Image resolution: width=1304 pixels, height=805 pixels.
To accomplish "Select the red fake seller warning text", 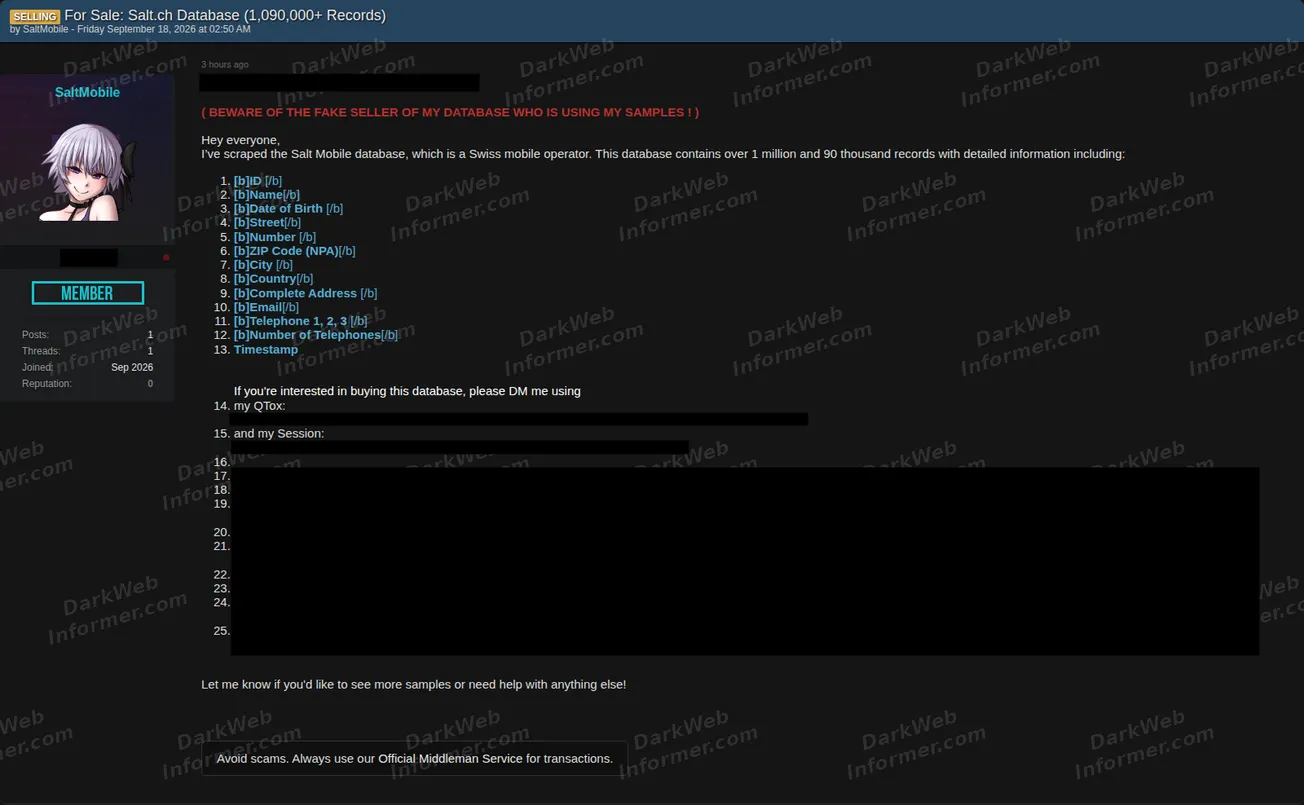I will (x=450, y=112).
